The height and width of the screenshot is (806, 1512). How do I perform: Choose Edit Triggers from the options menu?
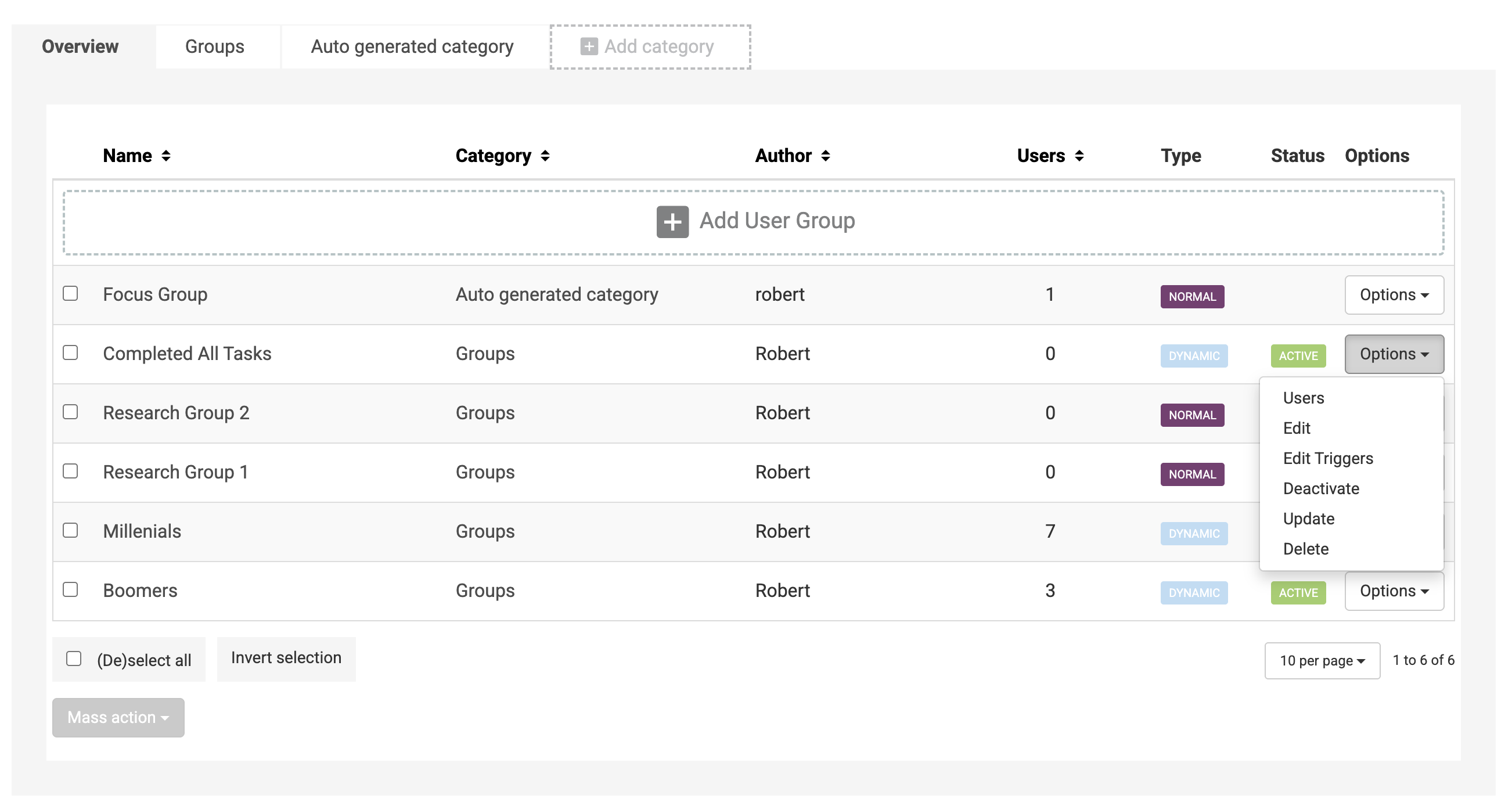point(1328,459)
